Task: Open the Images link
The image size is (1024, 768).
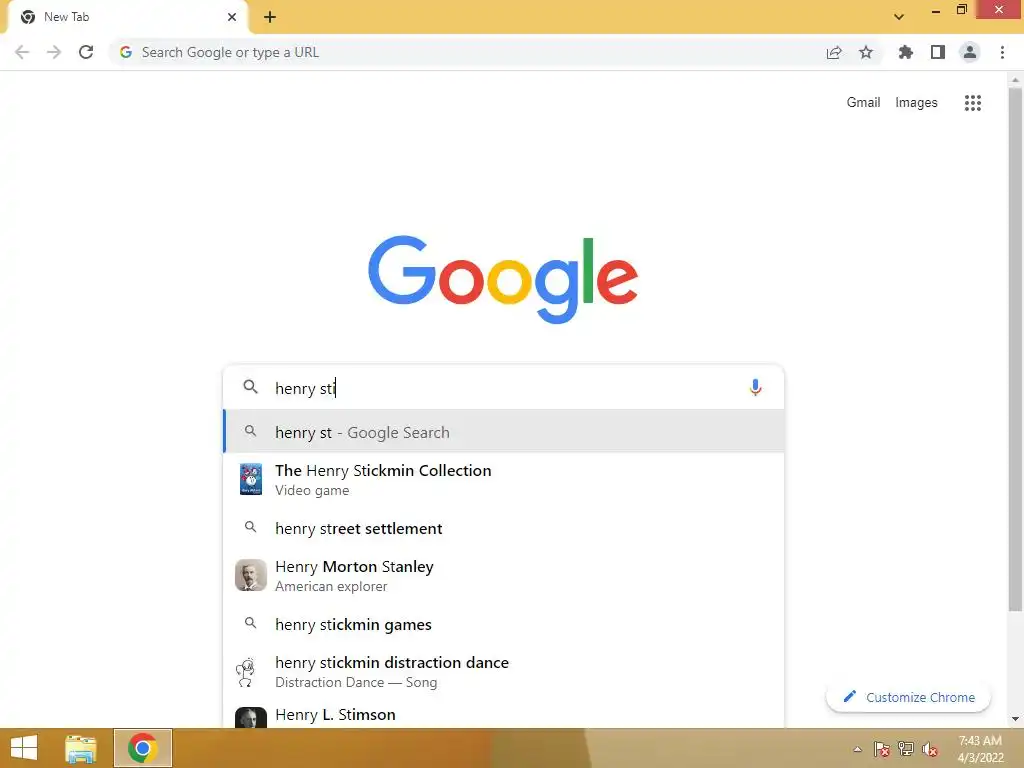Action: pos(916,103)
